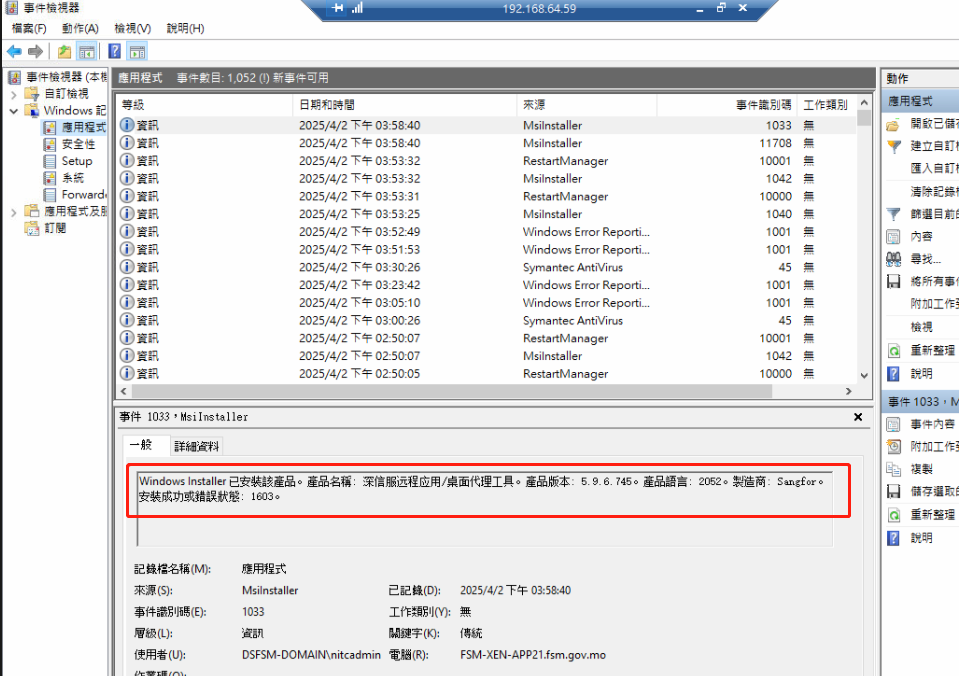Open 事件內容 in the actions pane
The height and width of the screenshot is (676, 959).
[x=891, y=425]
